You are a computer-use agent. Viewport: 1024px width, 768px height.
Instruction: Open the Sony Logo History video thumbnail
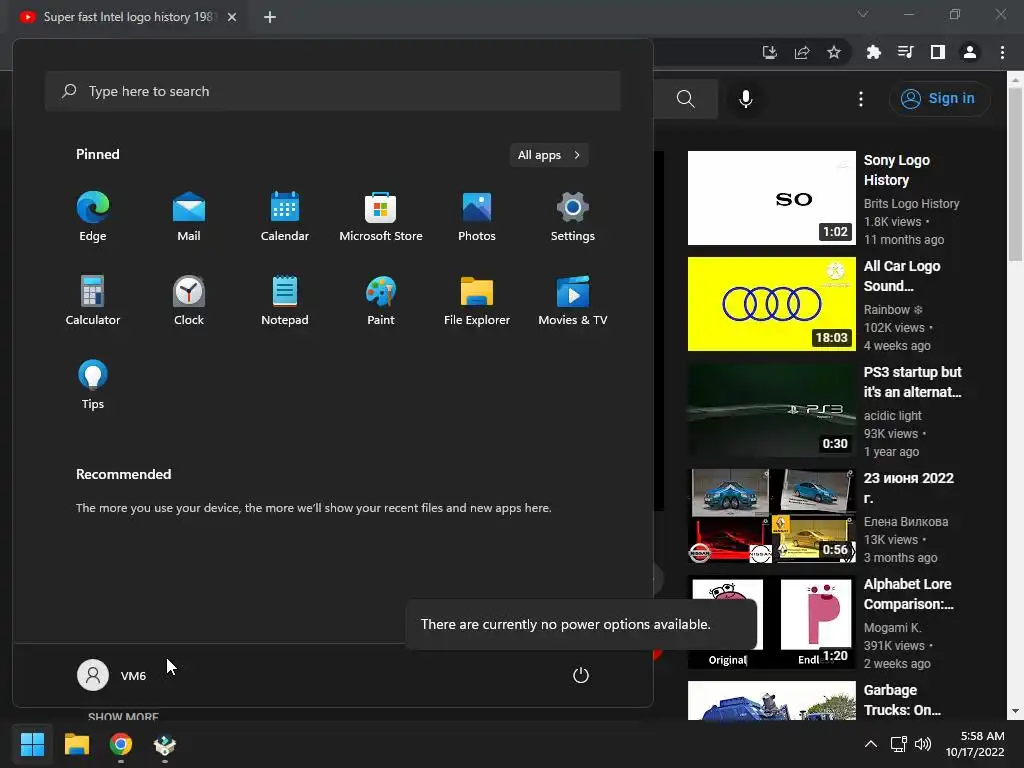click(x=772, y=198)
